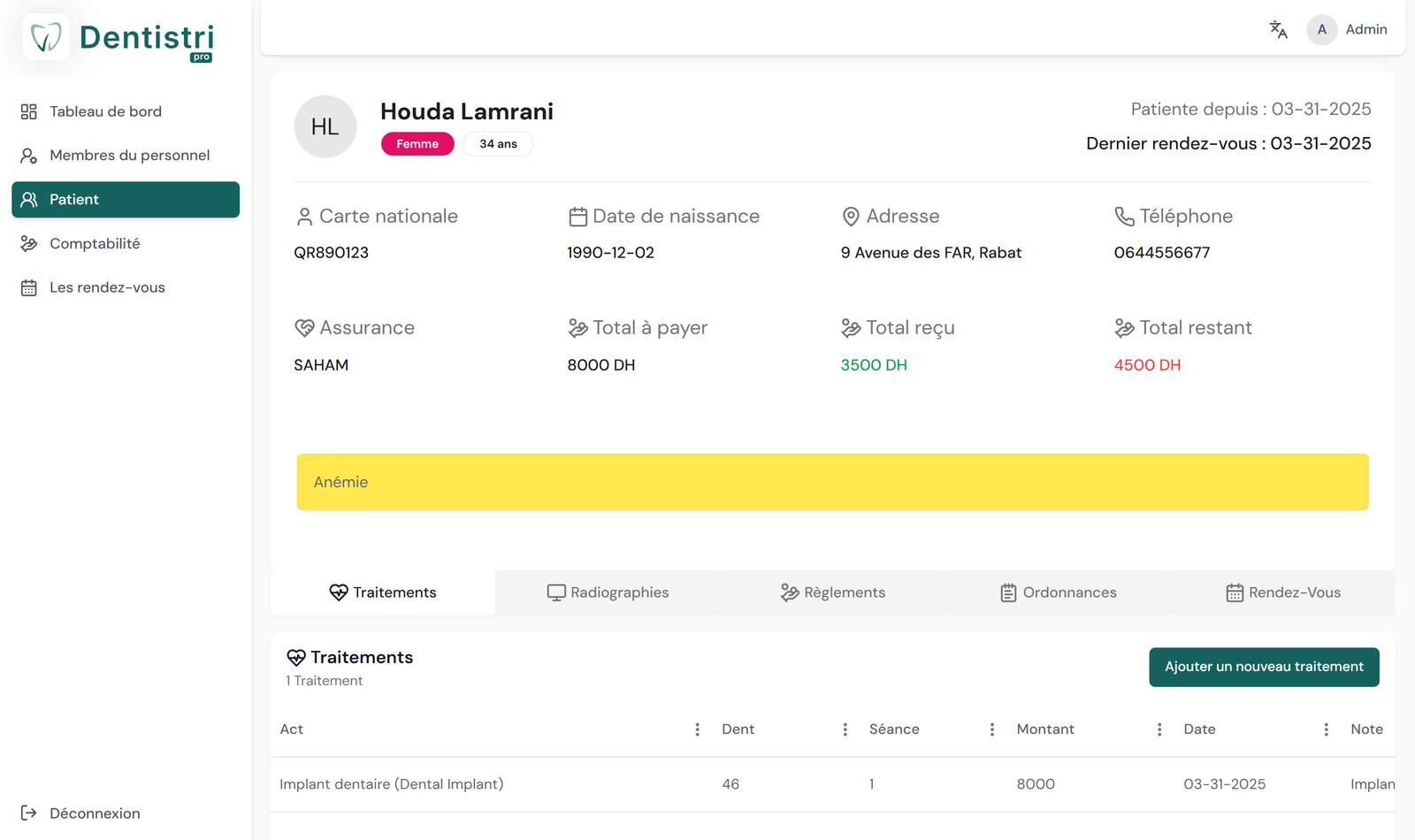Select Patient in the sidebar
This screenshot has height=840, width=1415.
(x=126, y=200)
